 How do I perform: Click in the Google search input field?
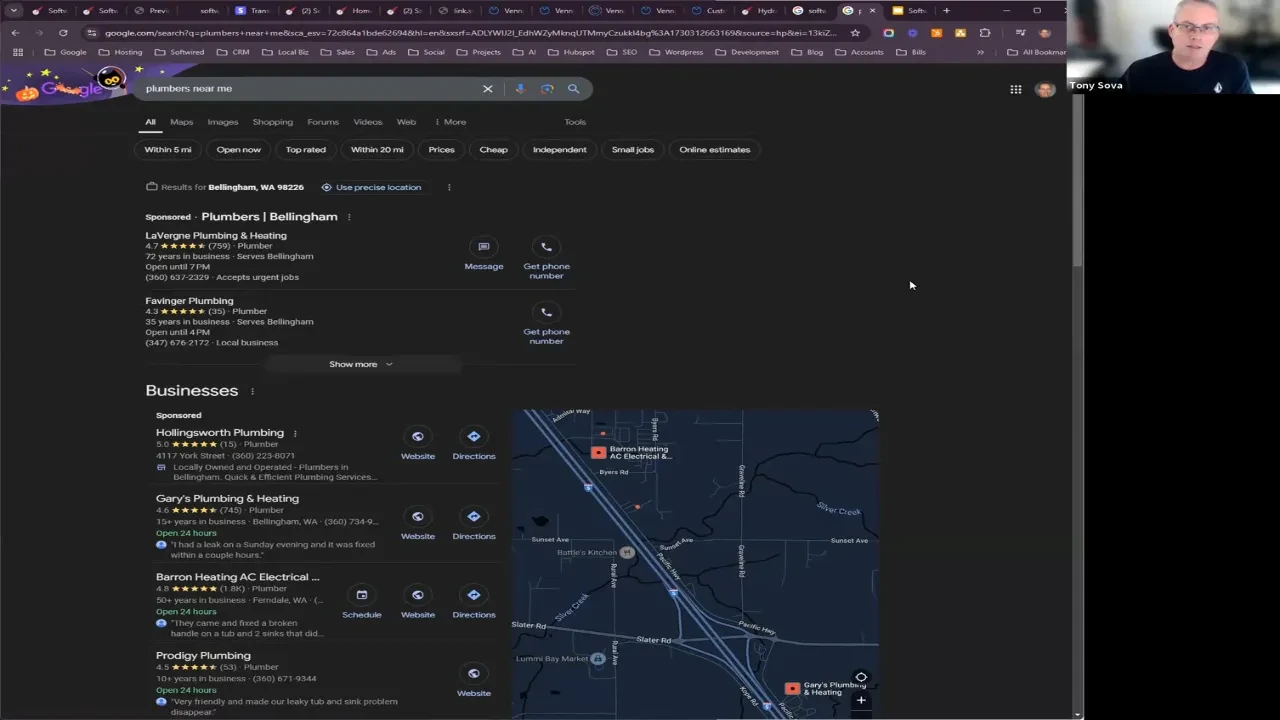click(310, 89)
